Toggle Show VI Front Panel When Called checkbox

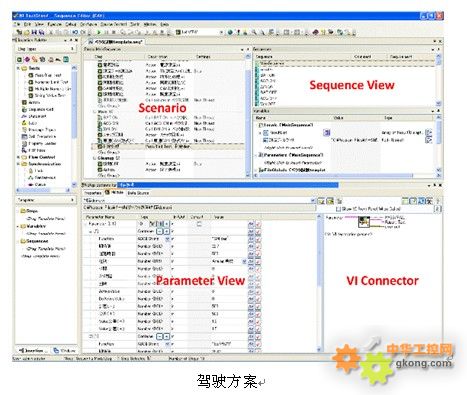click(338, 209)
